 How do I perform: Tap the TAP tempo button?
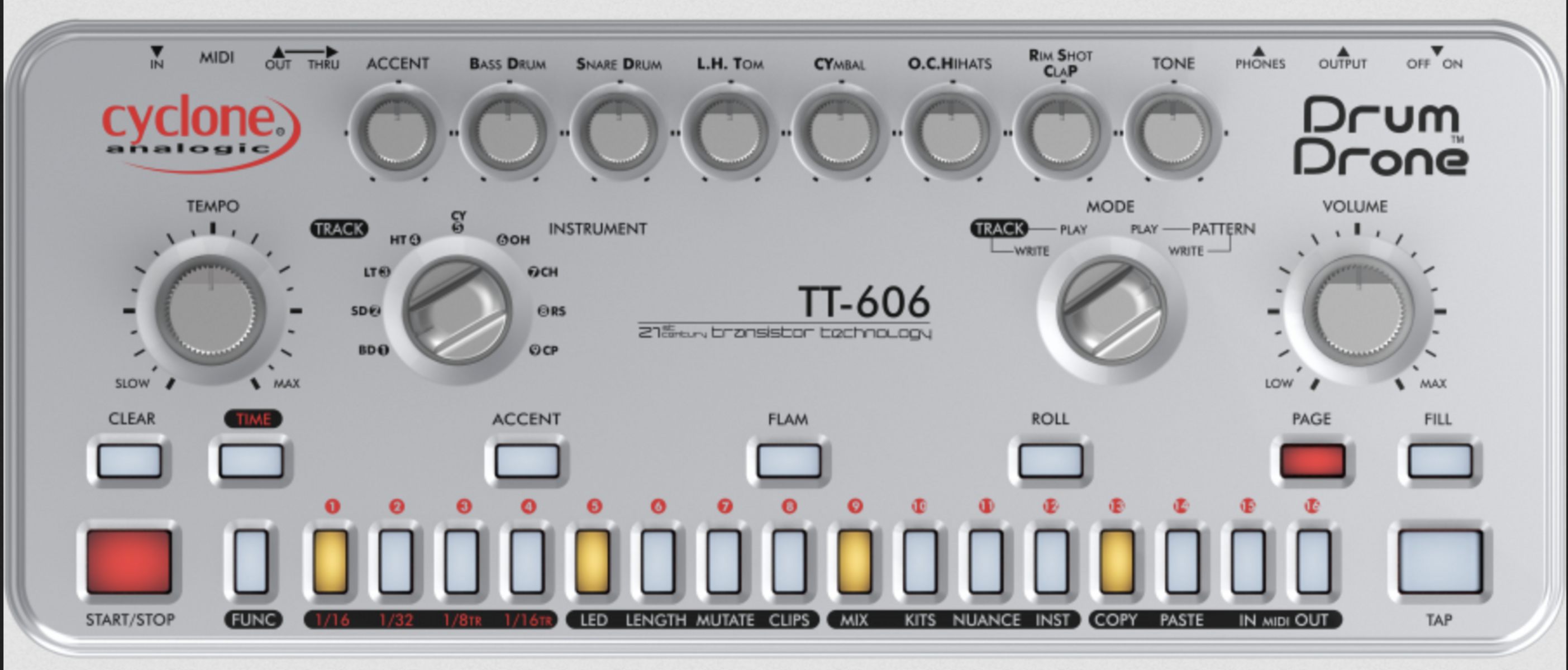1440,561
